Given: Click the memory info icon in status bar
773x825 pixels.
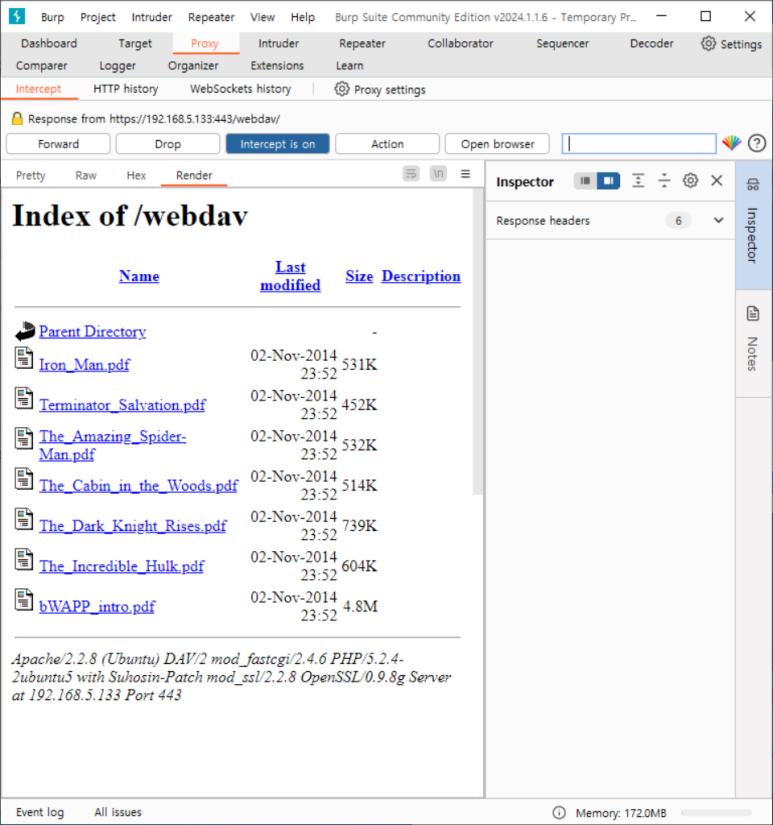Looking at the screenshot, I should click(559, 812).
